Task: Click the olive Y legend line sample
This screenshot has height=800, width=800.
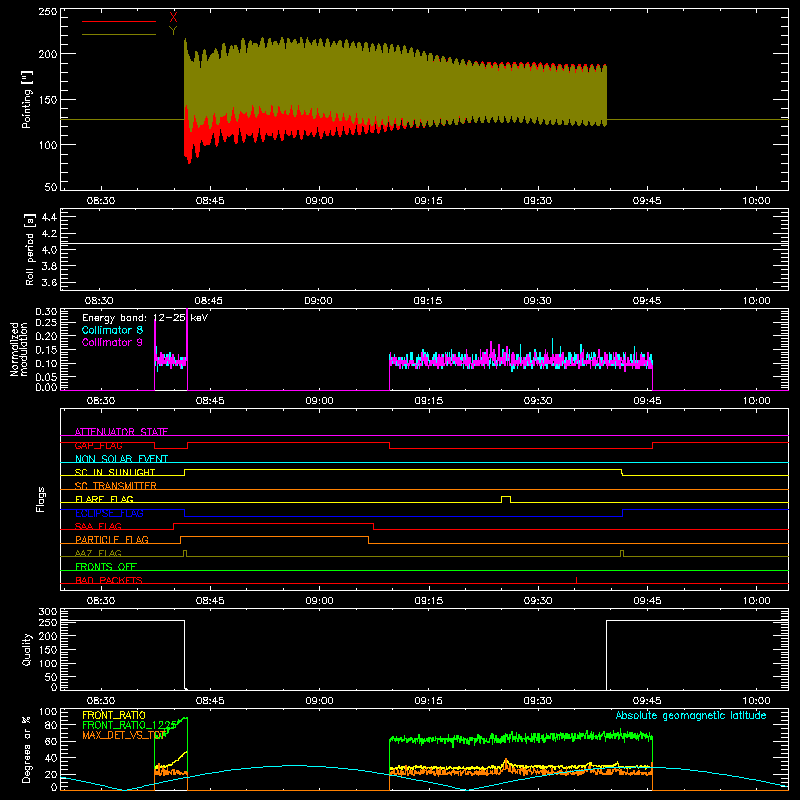Action: click(x=119, y=34)
